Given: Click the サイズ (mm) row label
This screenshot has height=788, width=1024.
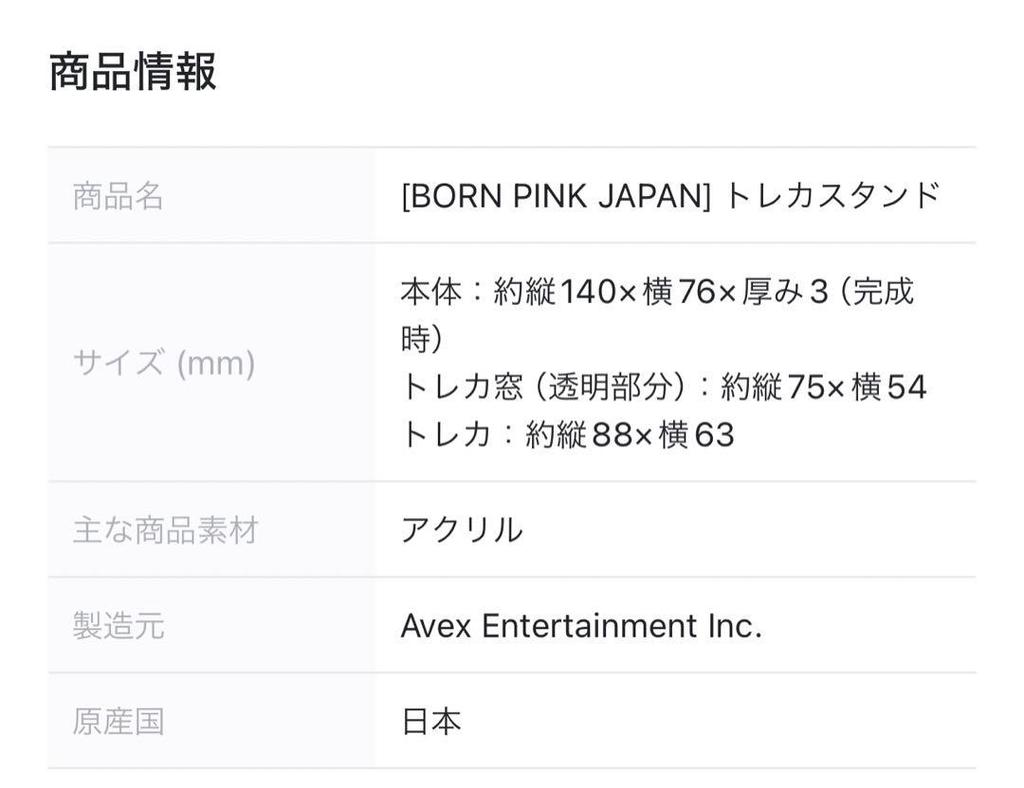Looking at the screenshot, I should point(164,363).
